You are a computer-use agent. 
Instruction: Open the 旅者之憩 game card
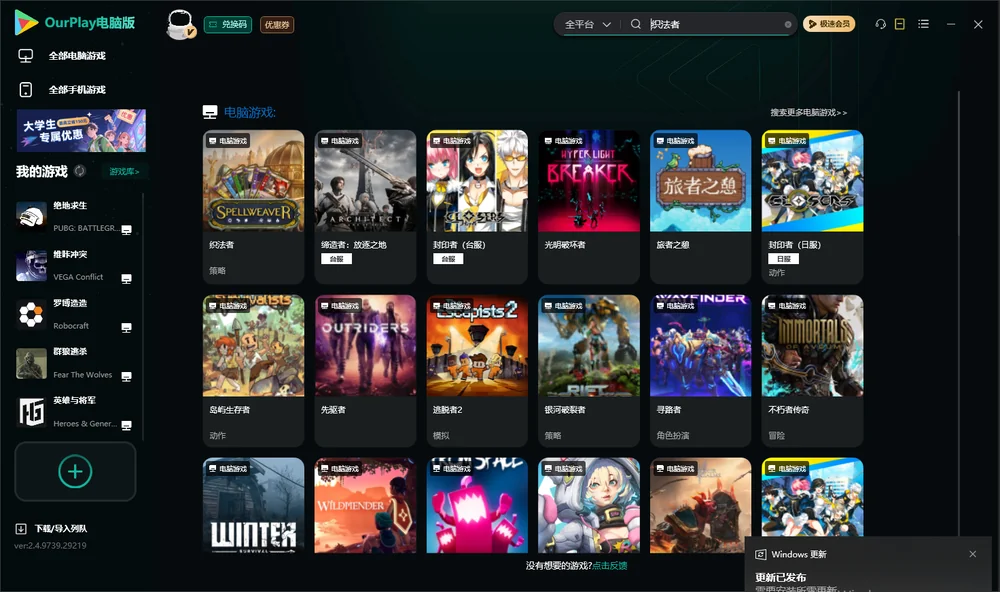[700, 207]
